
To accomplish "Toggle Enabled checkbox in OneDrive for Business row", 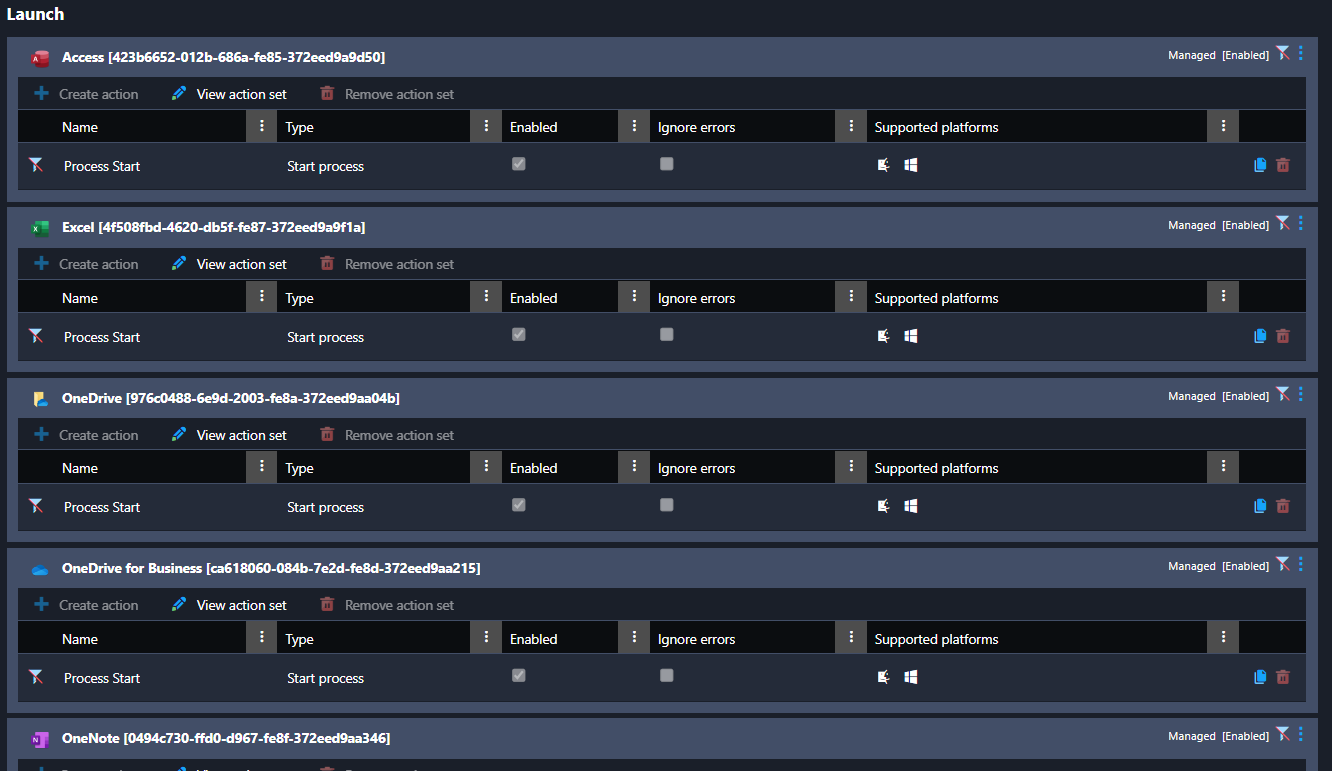I will click(x=519, y=675).
